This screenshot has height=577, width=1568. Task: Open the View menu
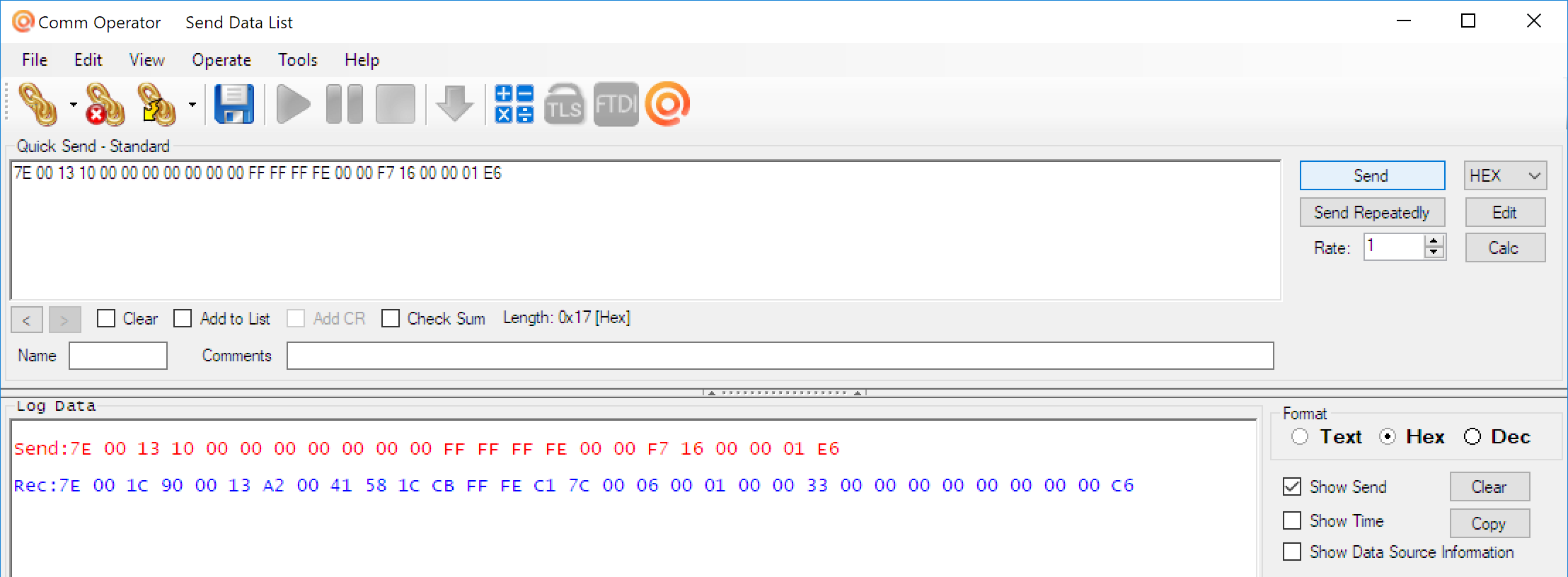[x=147, y=60]
